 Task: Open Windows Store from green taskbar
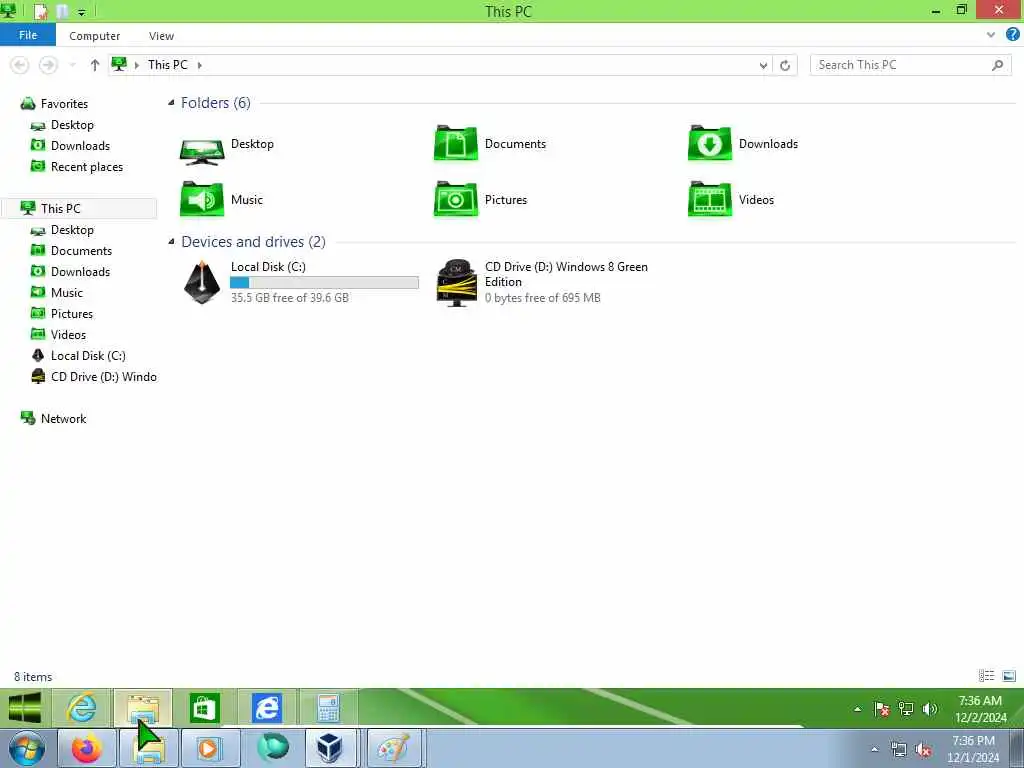click(x=204, y=708)
